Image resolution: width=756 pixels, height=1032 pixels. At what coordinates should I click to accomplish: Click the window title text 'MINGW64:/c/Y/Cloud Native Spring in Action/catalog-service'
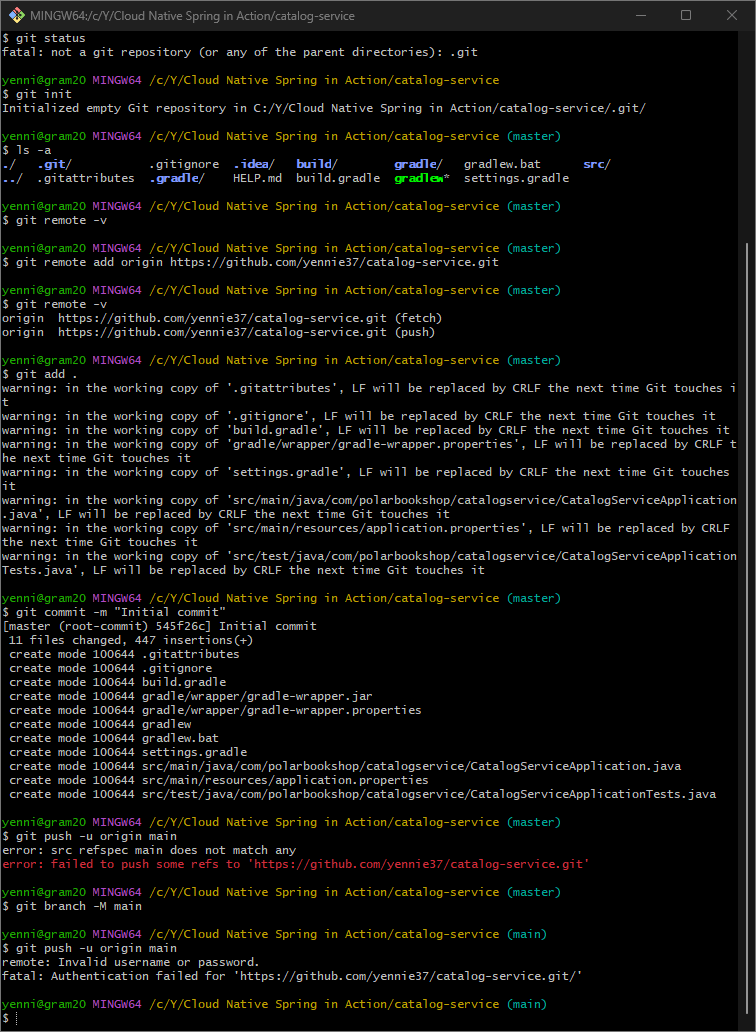pos(192,16)
